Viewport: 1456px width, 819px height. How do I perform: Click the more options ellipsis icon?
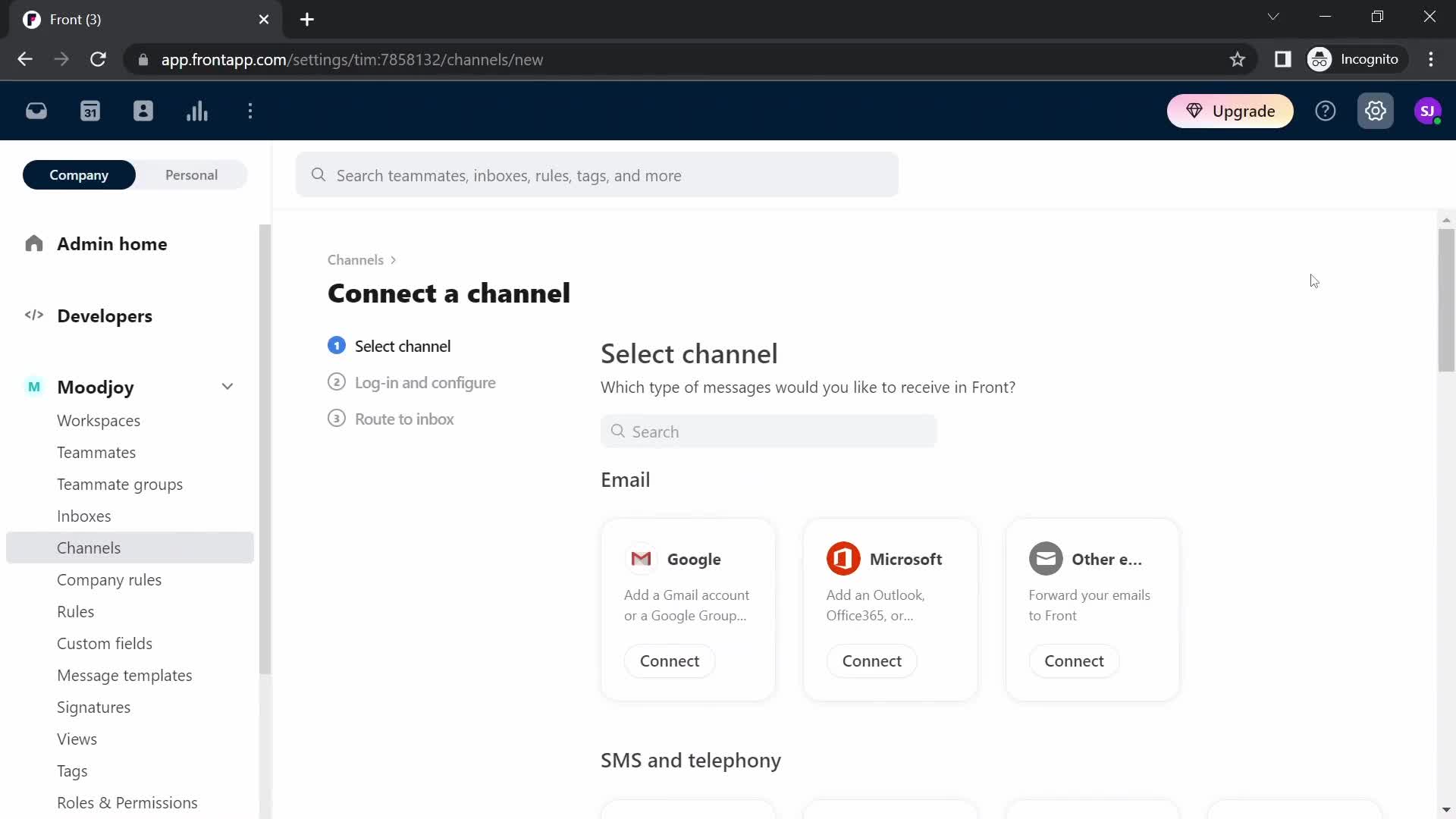[x=251, y=111]
